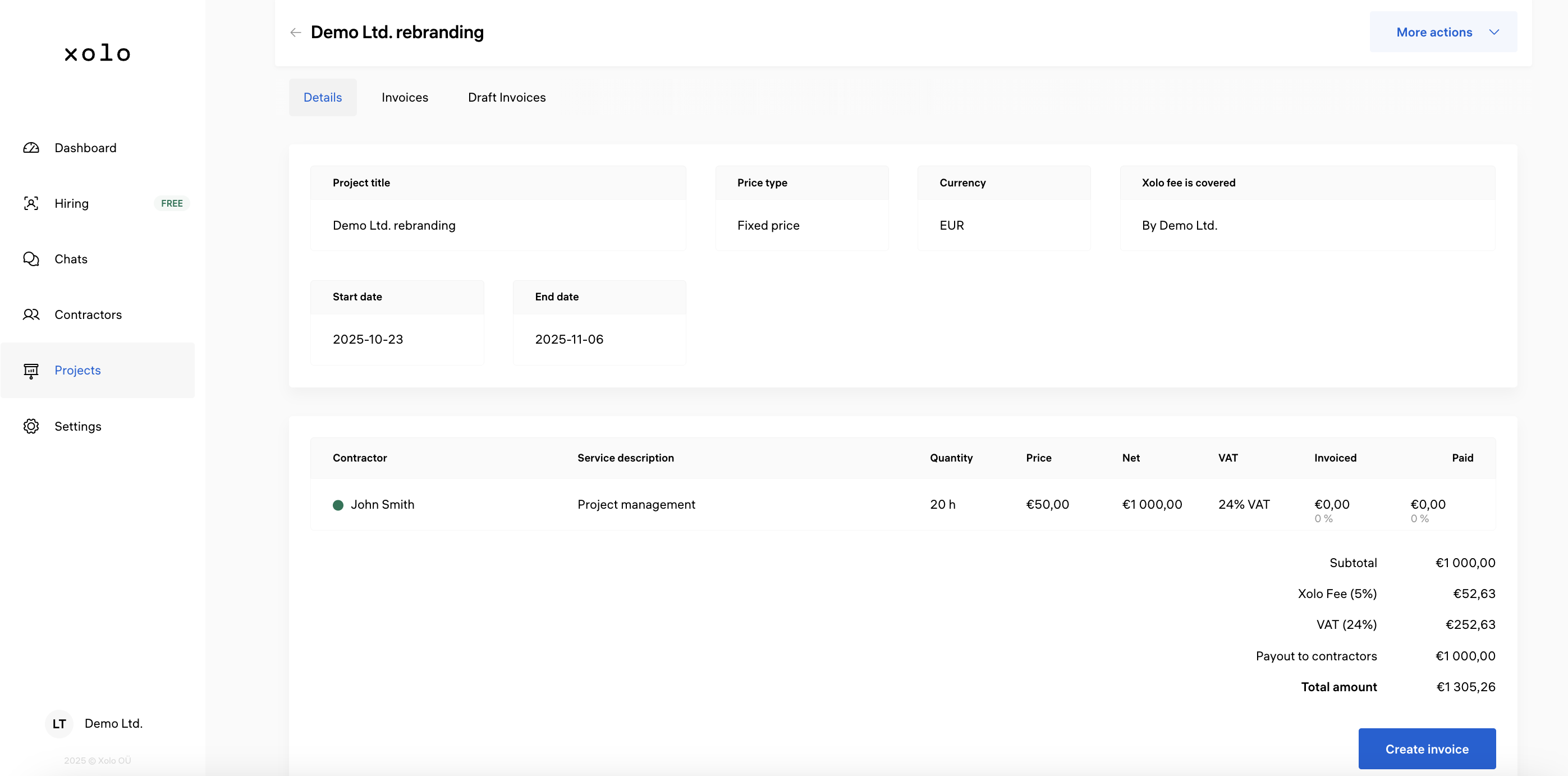Switch to the Invoices tab
Screen dimensions: 1568x776
click(x=405, y=97)
